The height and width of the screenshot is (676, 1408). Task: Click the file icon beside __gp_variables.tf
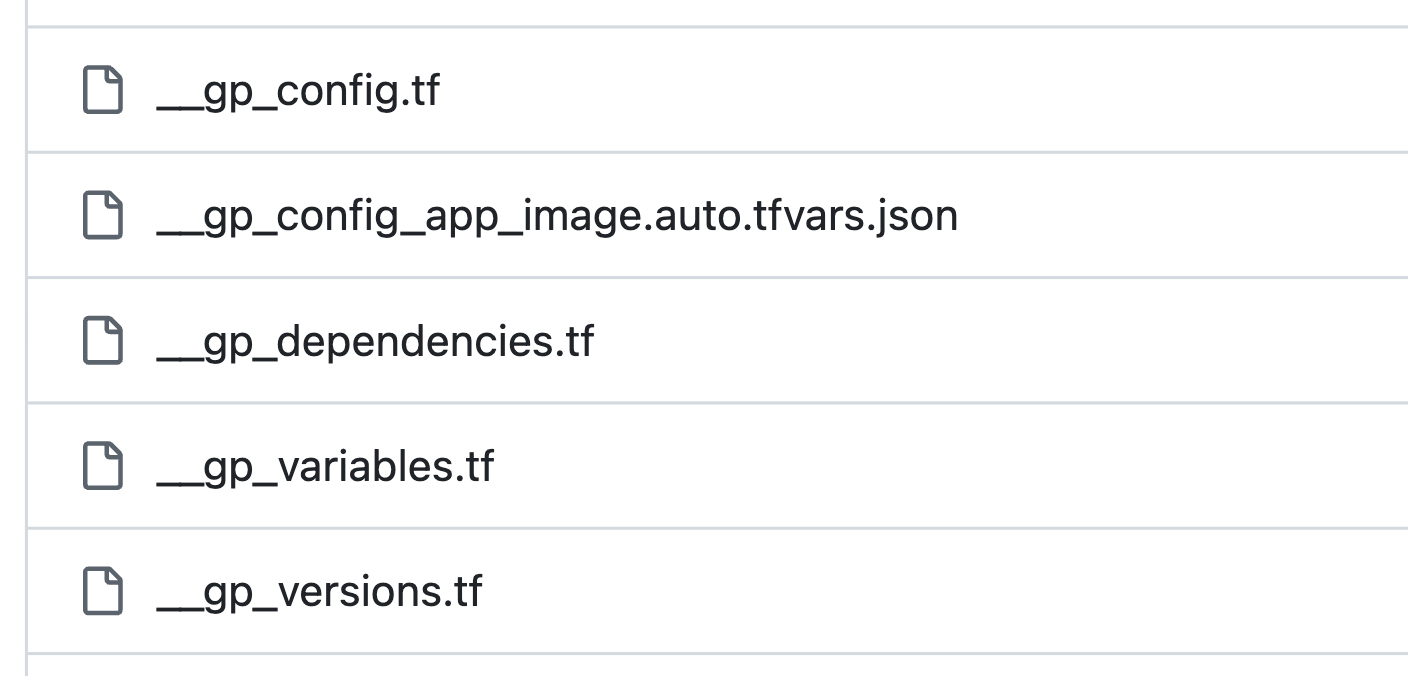pyautogui.click(x=103, y=466)
